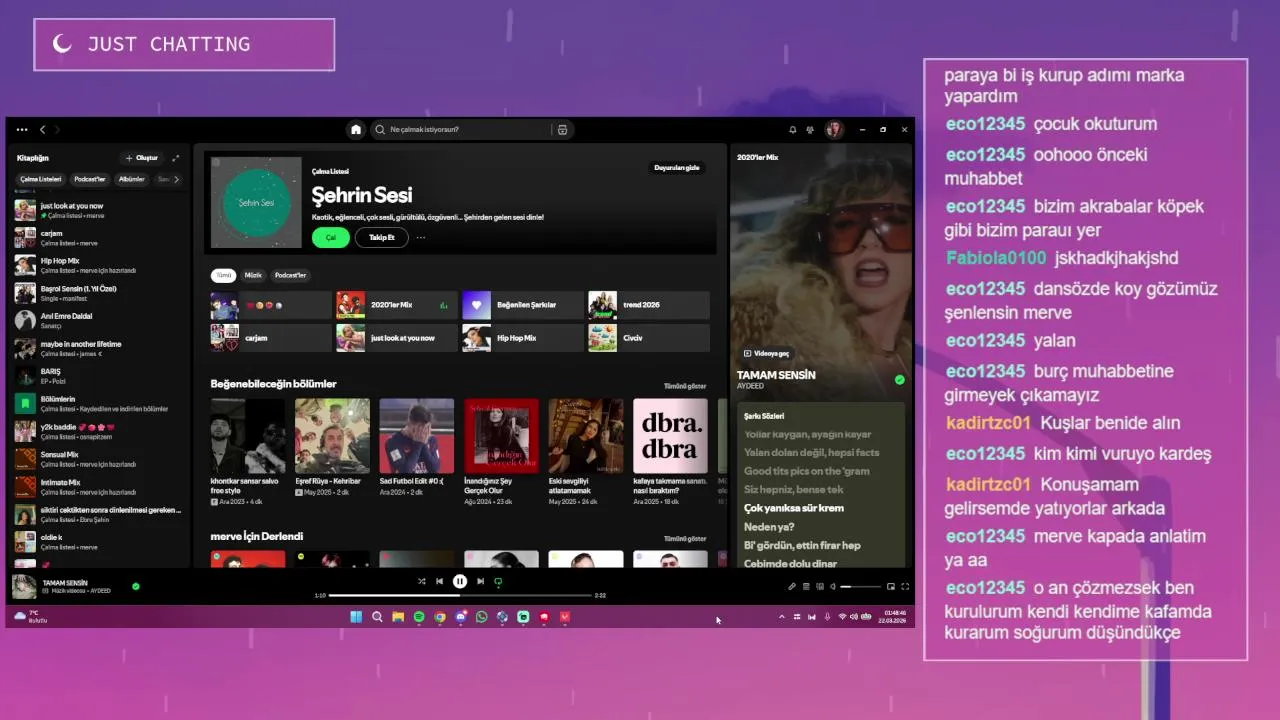Screen dimensions: 1280x720
Task: Jump to lyric Çok yanıksa sür krem
Action: point(794,508)
